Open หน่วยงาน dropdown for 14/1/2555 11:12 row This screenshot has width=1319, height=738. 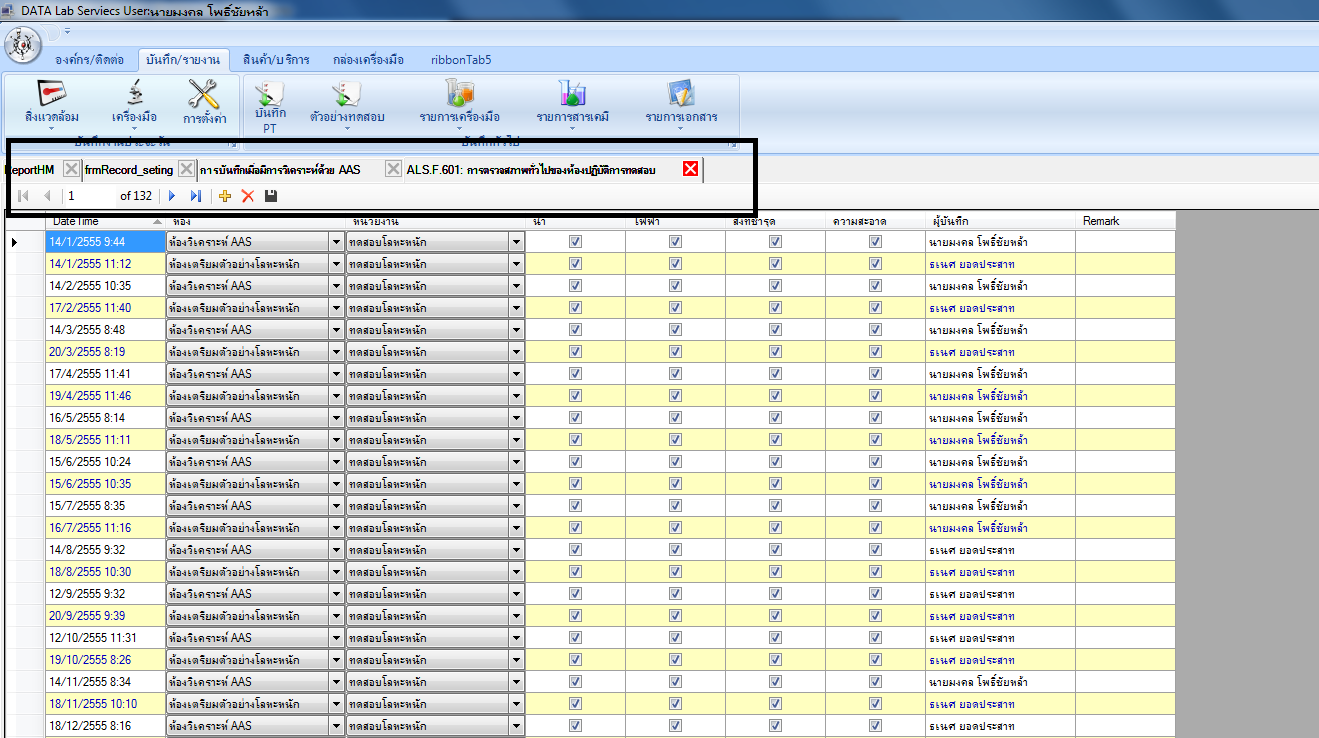point(516,264)
